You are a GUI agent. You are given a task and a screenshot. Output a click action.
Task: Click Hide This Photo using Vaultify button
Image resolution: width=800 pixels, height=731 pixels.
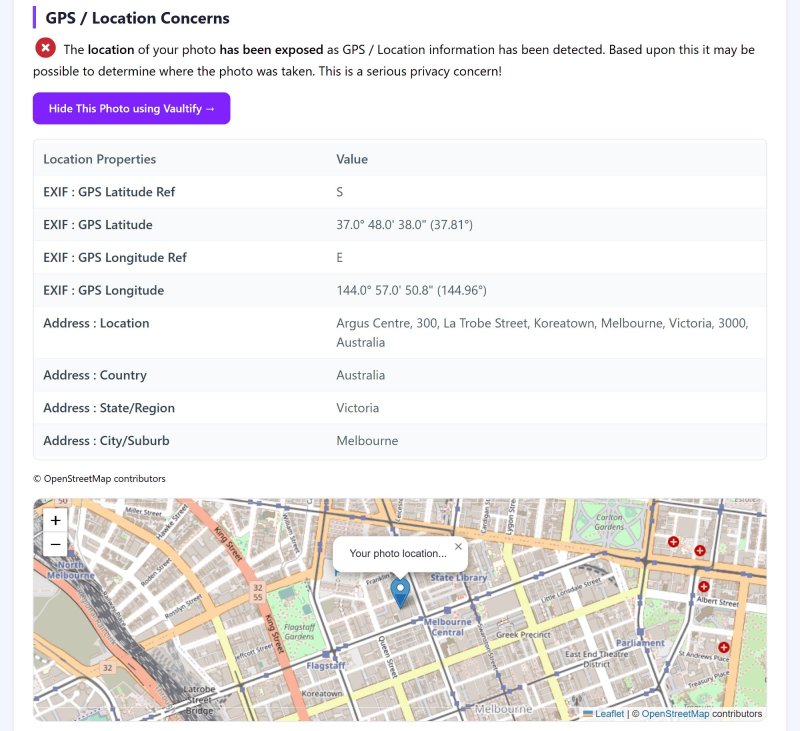tap(131, 108)
